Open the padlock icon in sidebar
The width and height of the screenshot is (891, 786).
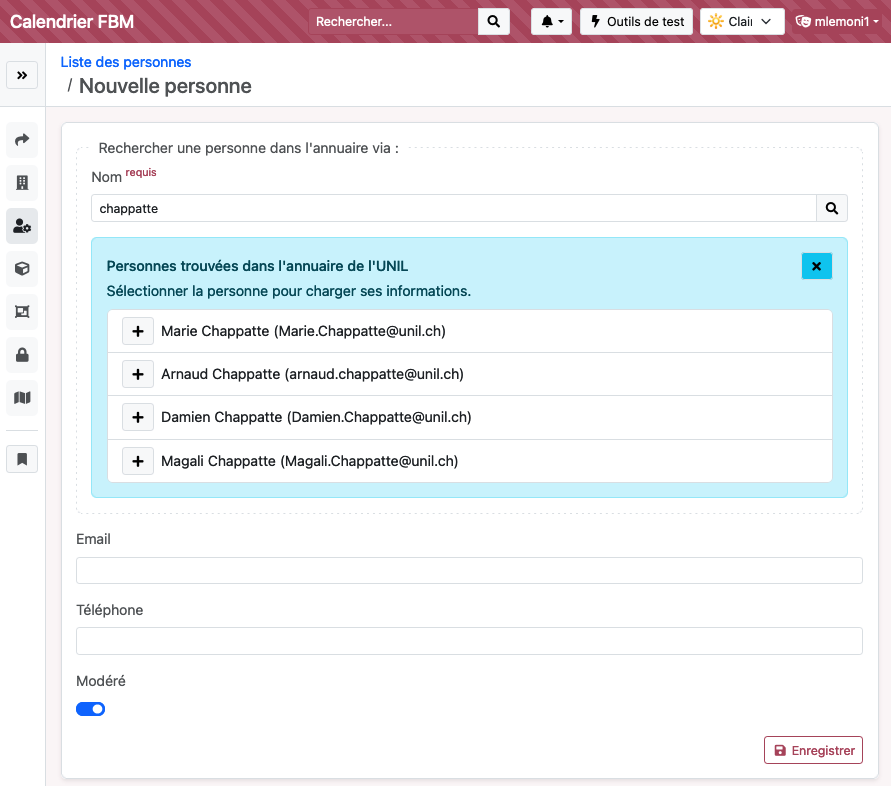22,355
